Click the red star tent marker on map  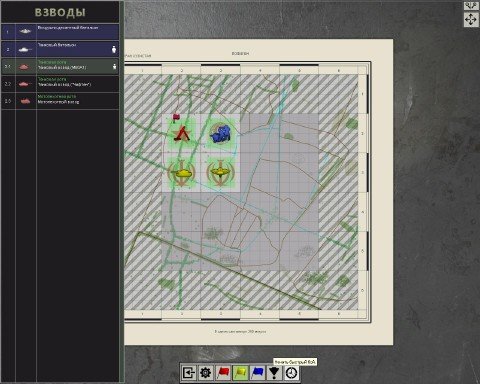pos(181,133)
